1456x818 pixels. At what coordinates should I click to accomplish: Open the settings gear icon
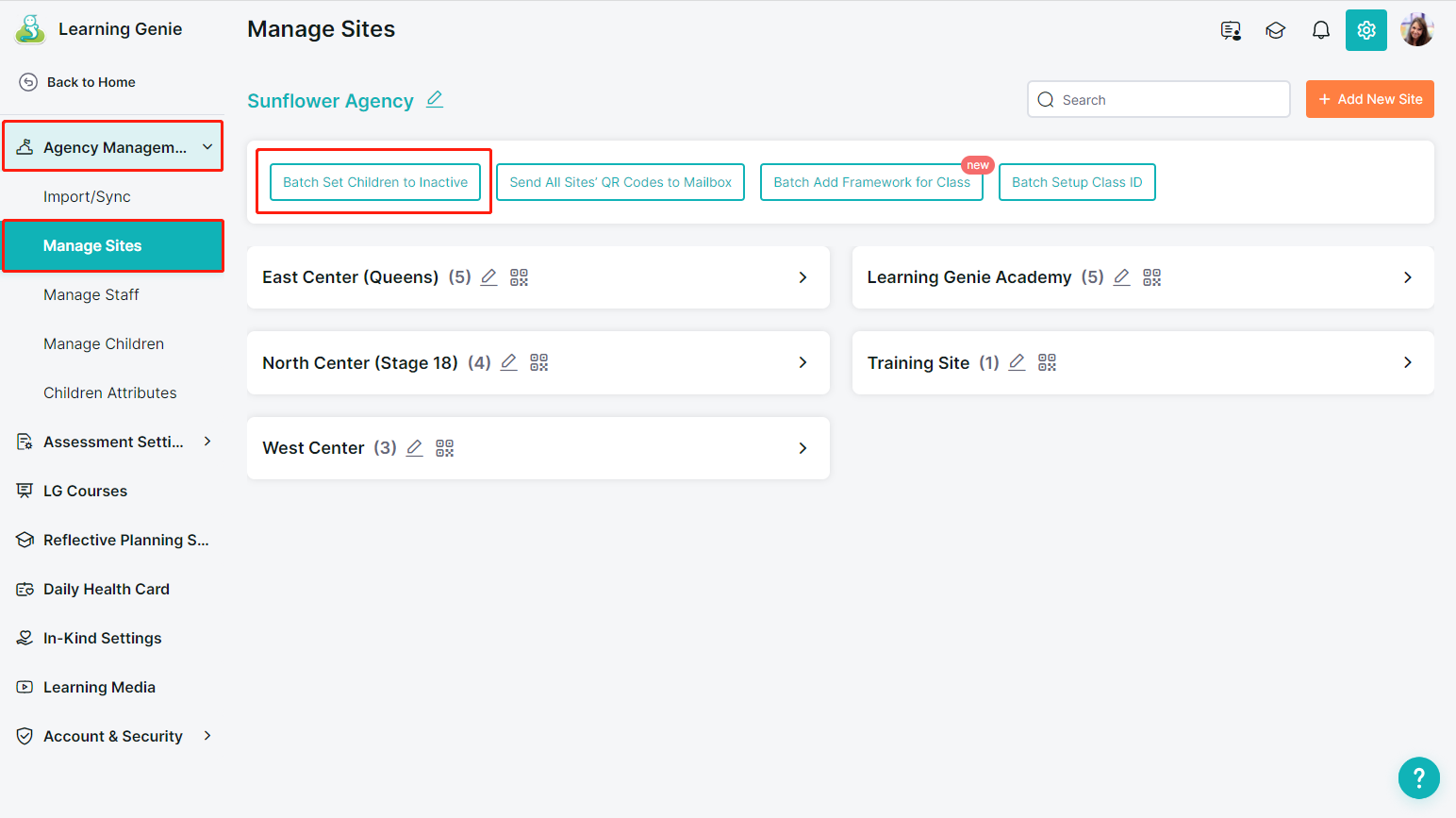[x=1365, y=30]
